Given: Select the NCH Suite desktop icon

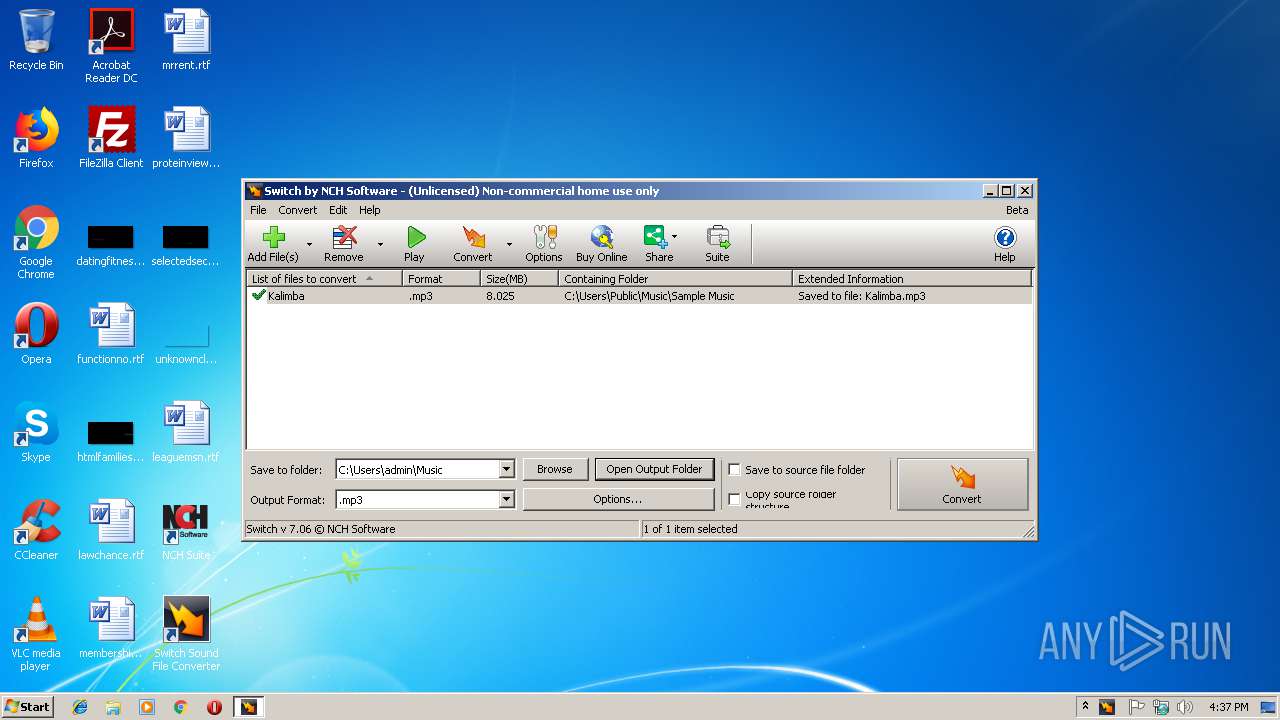Looking at the screenshot, I should click(x=186, y=530).
